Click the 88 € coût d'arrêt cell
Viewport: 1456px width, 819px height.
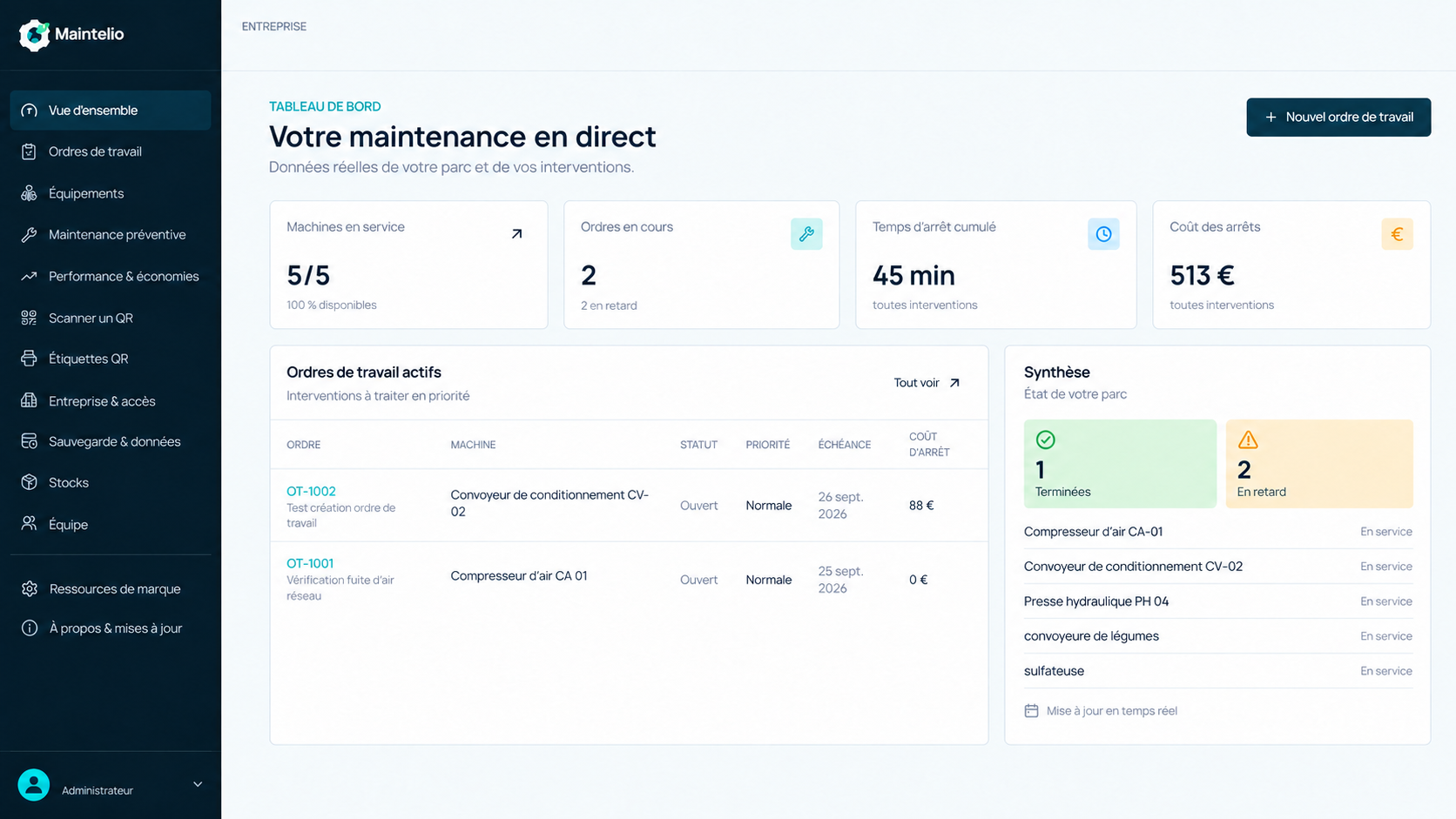(921, 506)
